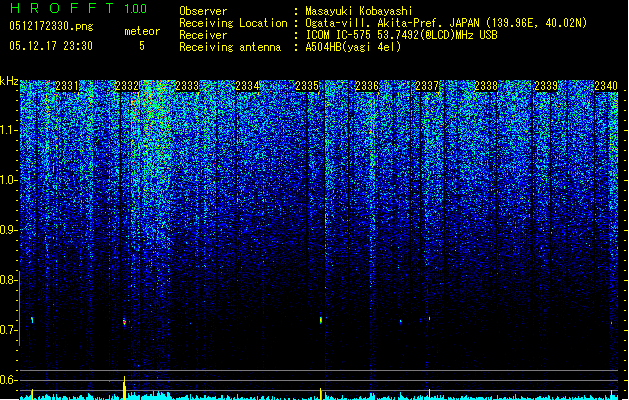Click the 2334 time label
Screen dimensions: 629x400
(247, 86)
